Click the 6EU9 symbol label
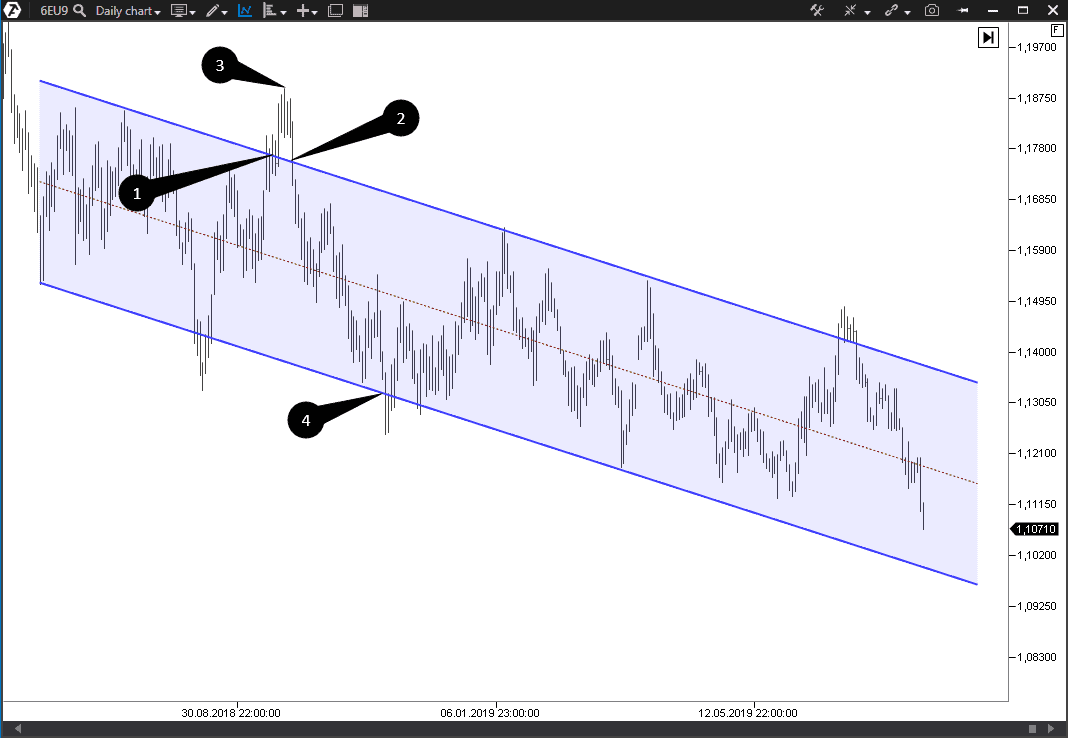Screen dimensions: 1068x738 (56, 11)
